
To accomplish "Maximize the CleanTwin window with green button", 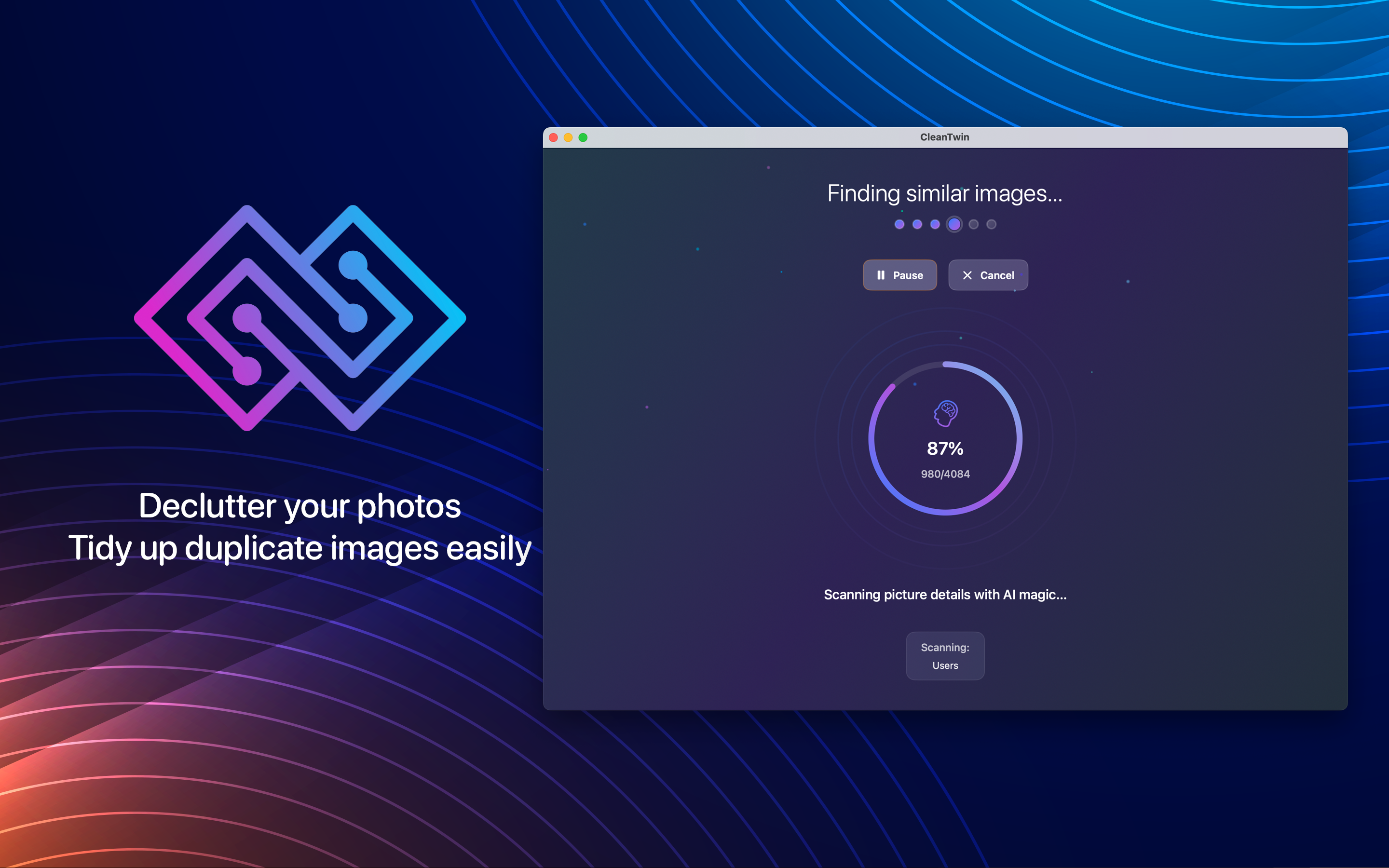I will [x=583, y=138].
